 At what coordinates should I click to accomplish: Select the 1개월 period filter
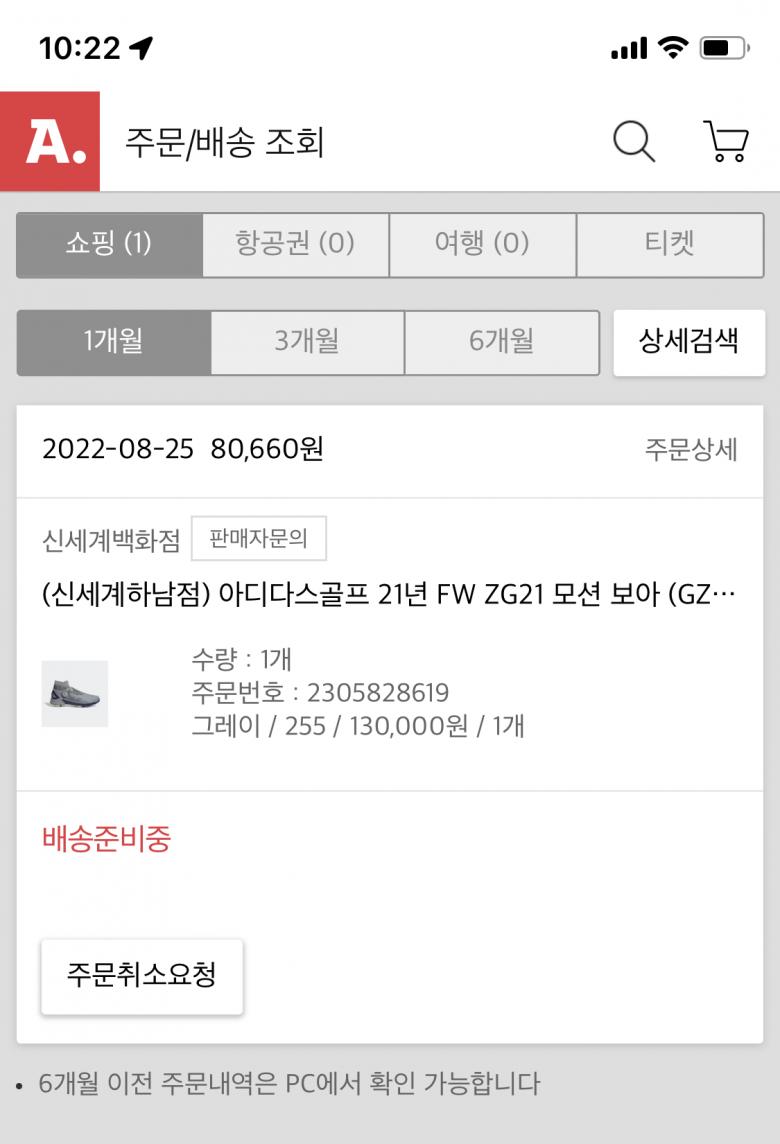point(113,342)
